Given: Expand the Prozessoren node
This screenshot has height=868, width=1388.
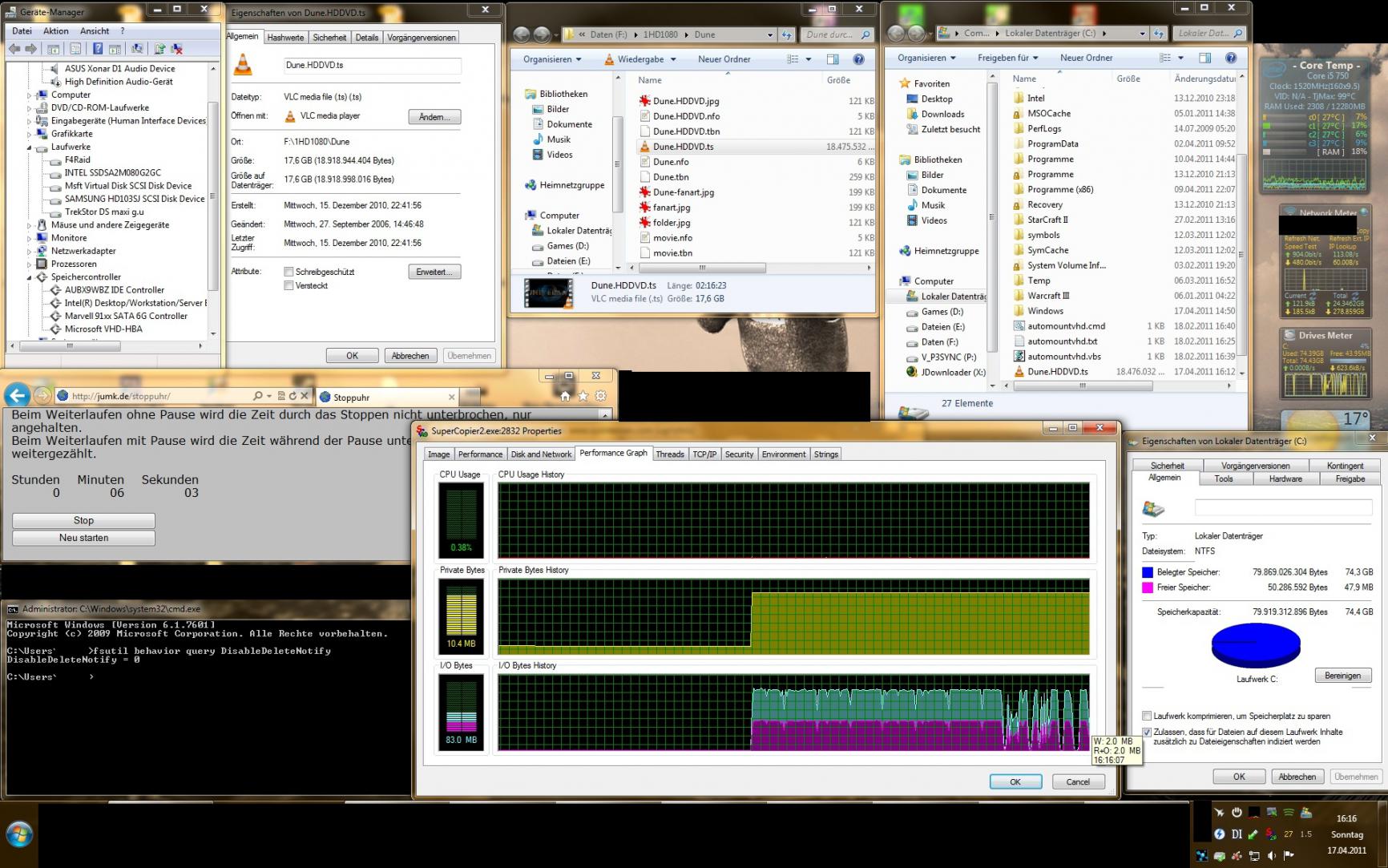Looking at the screenshot, I should (30, 264).
